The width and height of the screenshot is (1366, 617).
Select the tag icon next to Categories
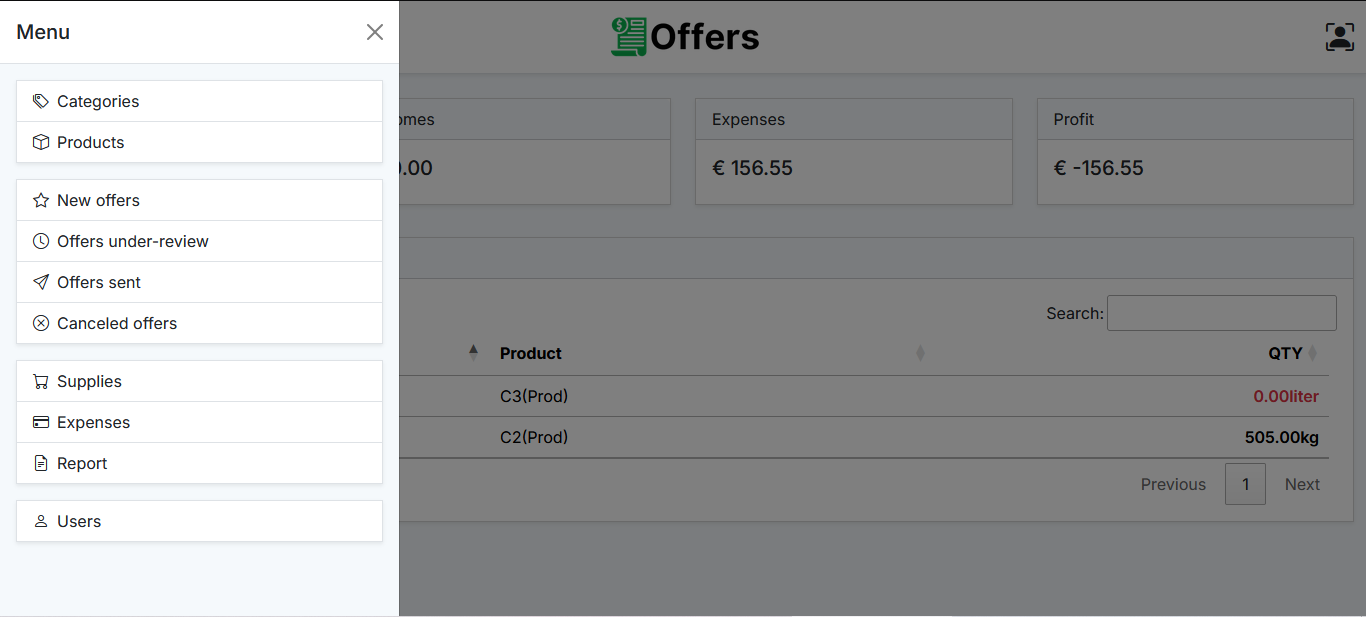click(41, 101)
